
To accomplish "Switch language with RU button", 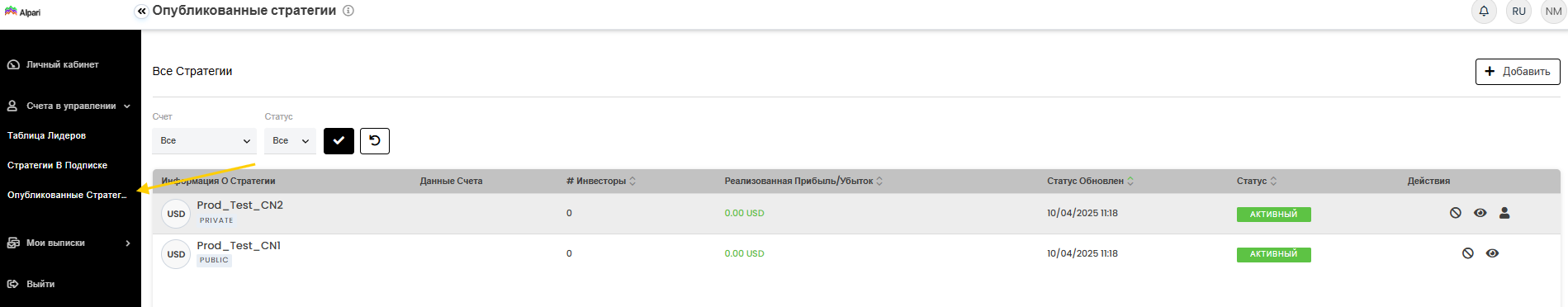I will [1519, 12].
